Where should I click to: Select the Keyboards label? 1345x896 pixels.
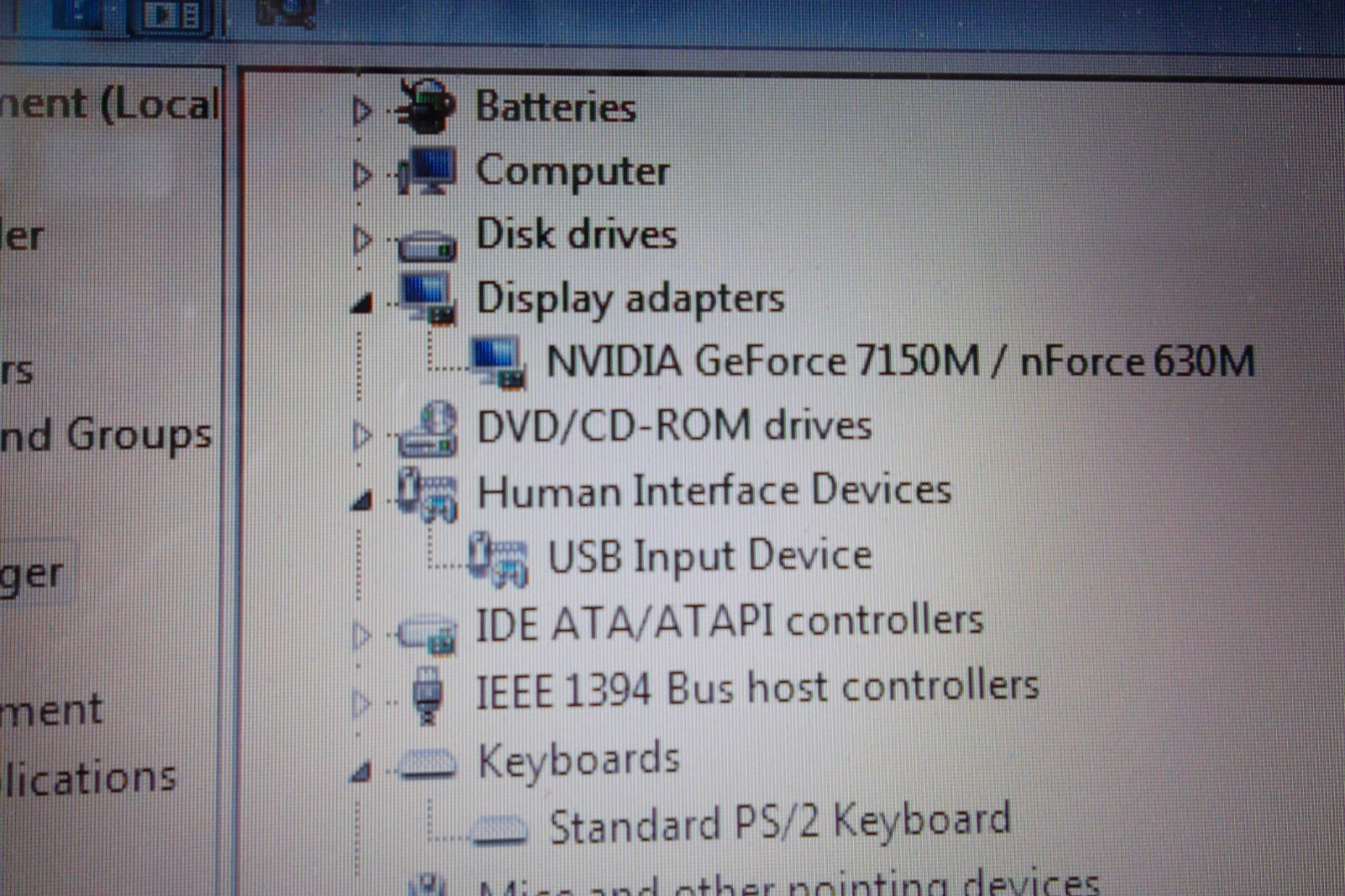pos(579,761)
